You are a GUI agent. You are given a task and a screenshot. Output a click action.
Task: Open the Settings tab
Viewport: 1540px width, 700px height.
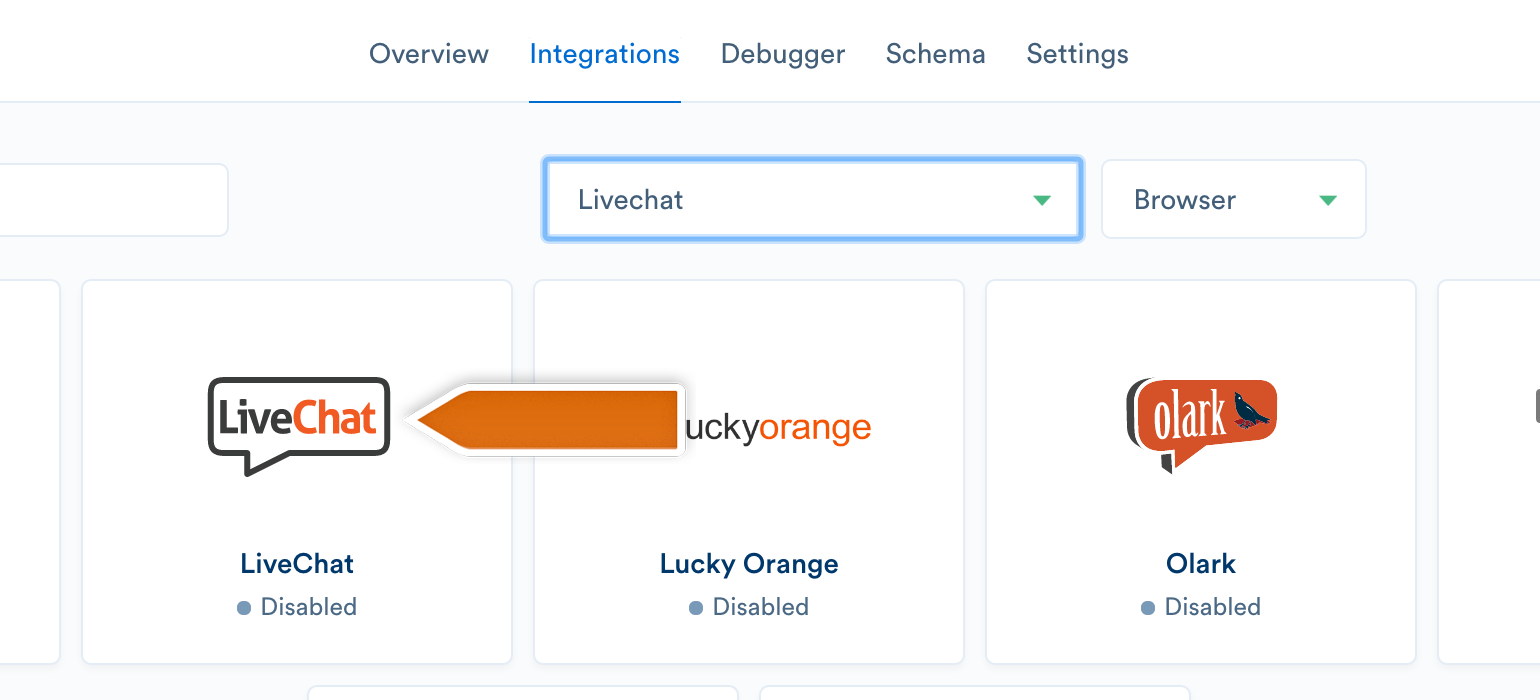[1078, 53]
